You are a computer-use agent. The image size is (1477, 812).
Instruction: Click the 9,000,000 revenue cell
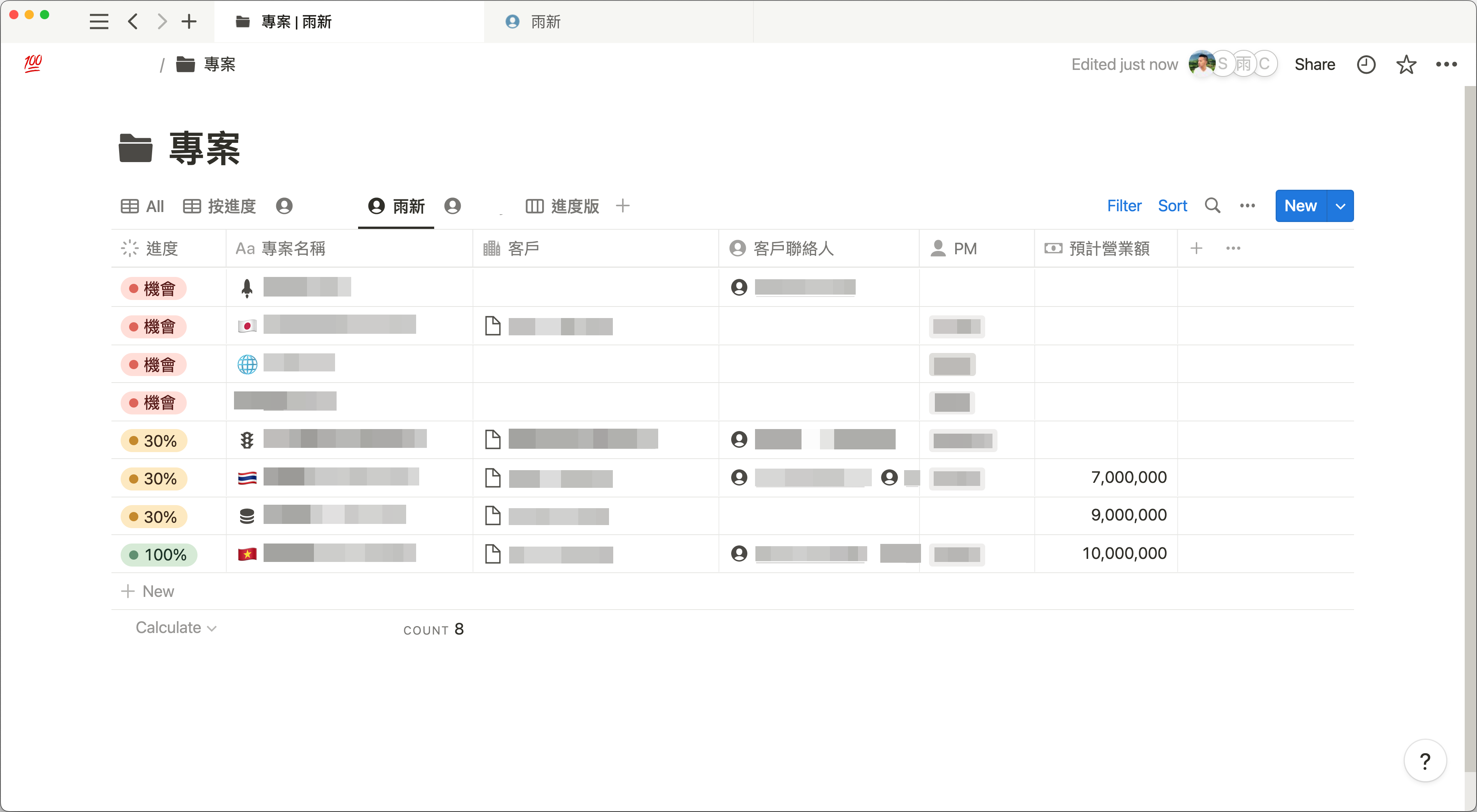1106,516
